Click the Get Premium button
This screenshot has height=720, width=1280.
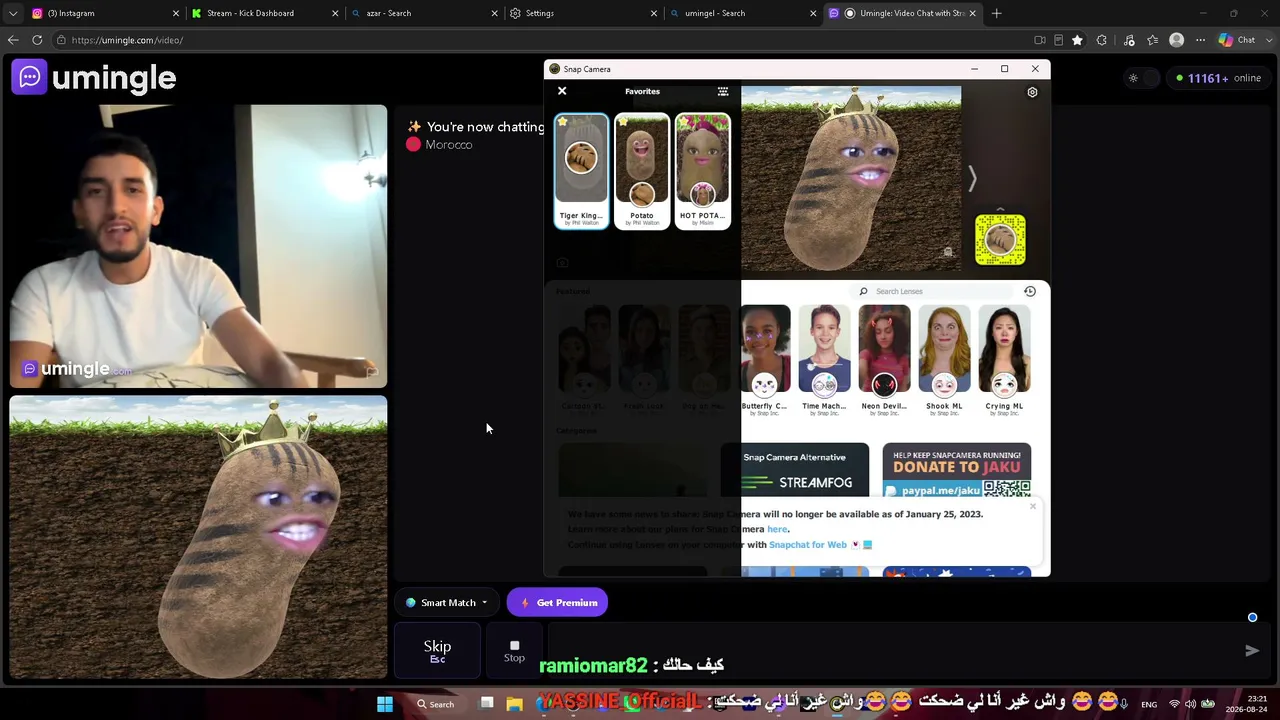557,603
